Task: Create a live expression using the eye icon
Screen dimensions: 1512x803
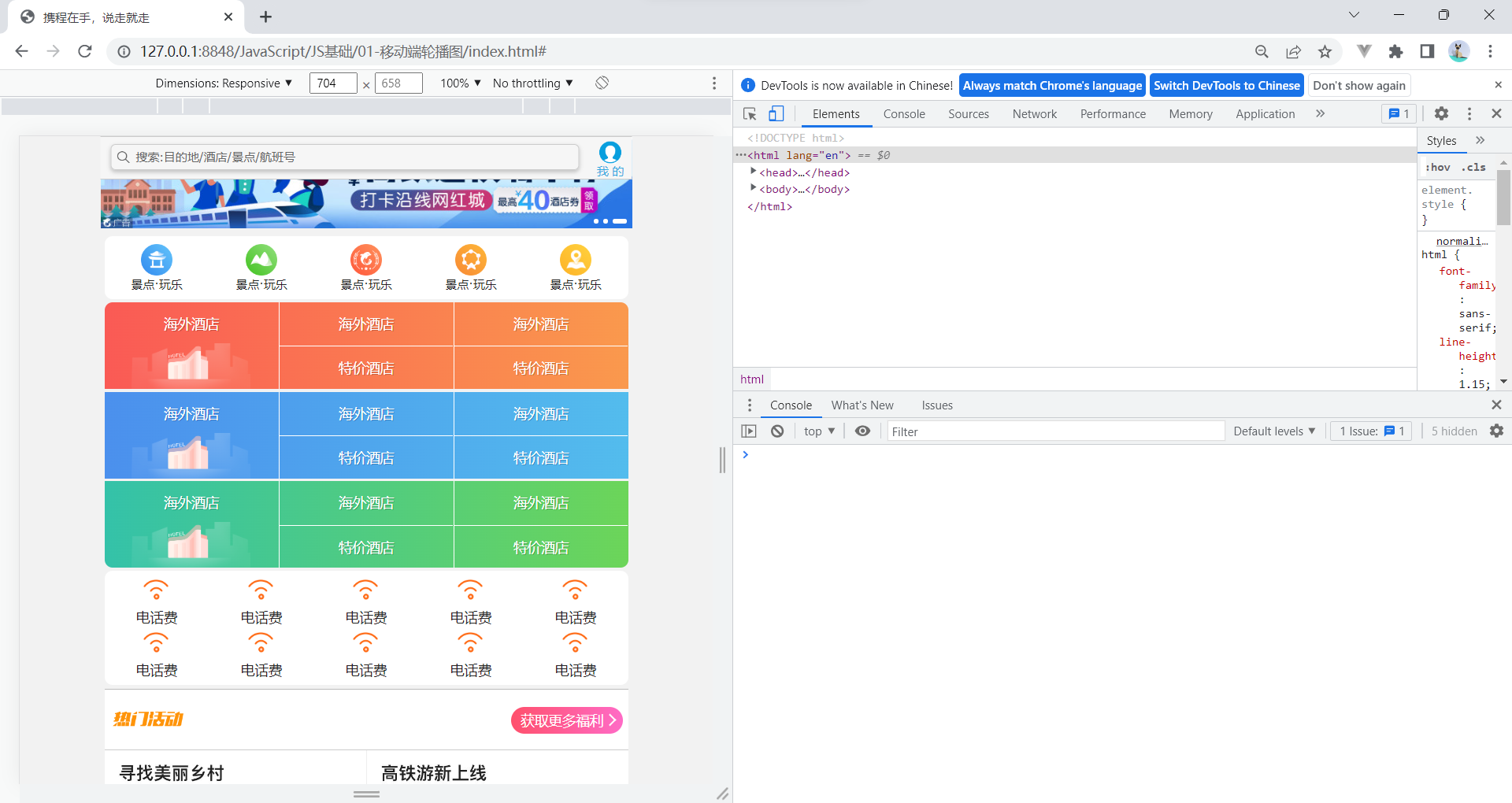Action: click(x=862, y=431)
